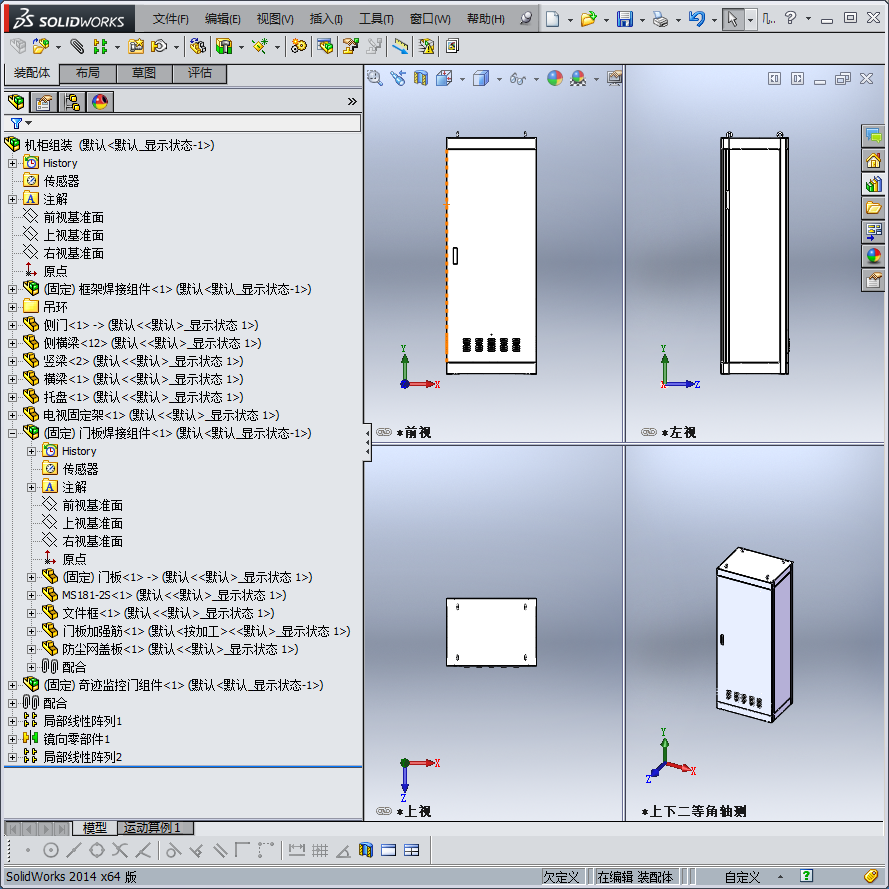Switch to the 运动算例1 tab
The width and height of the screenshot is (889, 889).
(x=155, y=828)
